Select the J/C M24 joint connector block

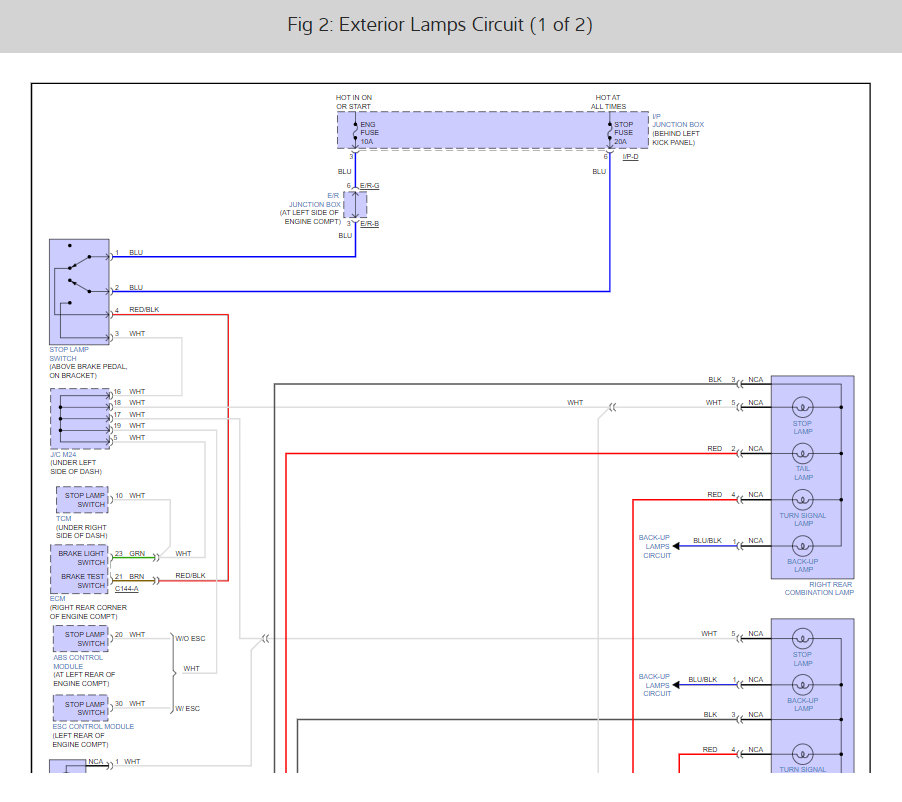[x=80, y=419]
